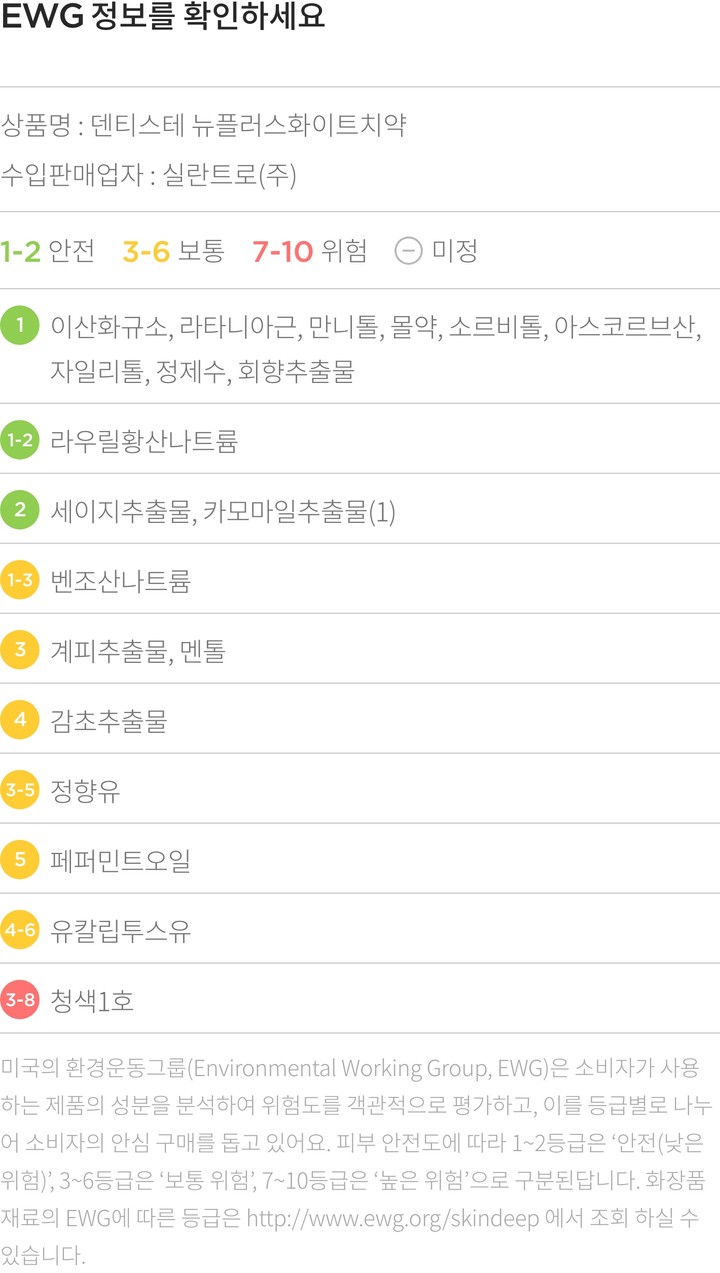This screenshot has width=720, height=1273.
Task: Click the 1-2 안전 legend label
Action: pyautogui.click(x=48, y=251)
